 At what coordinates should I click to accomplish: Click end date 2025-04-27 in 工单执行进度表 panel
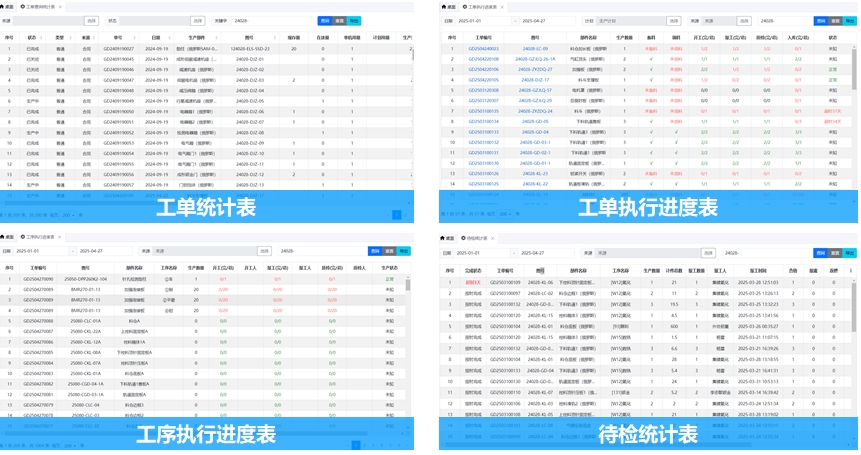coord(546,21)
